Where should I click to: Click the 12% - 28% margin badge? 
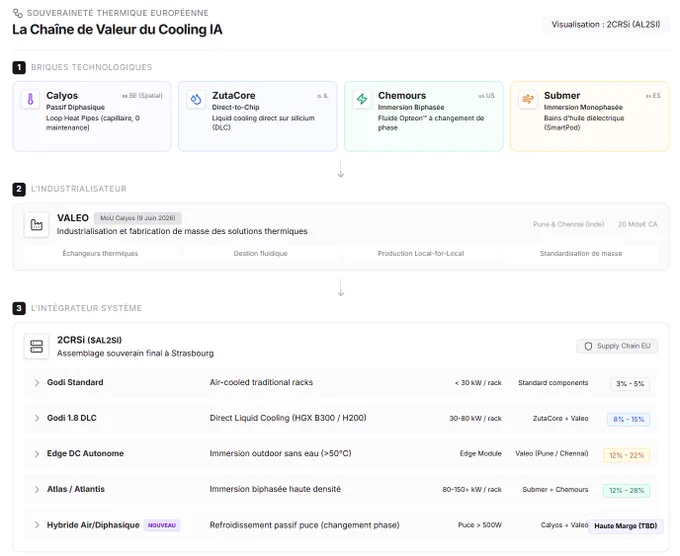pos(626,491)
